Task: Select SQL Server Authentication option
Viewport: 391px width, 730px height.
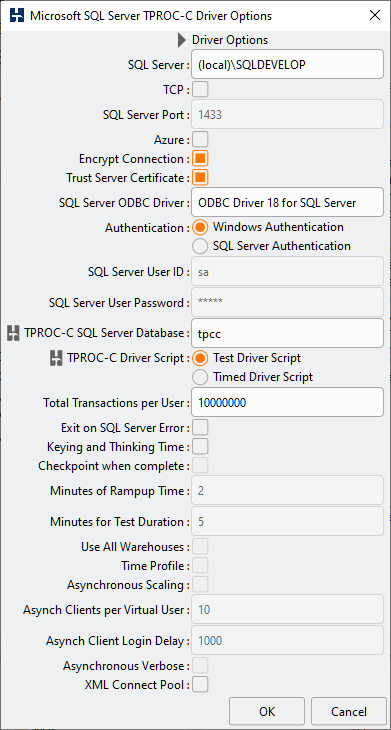Action: click(200, 246)
